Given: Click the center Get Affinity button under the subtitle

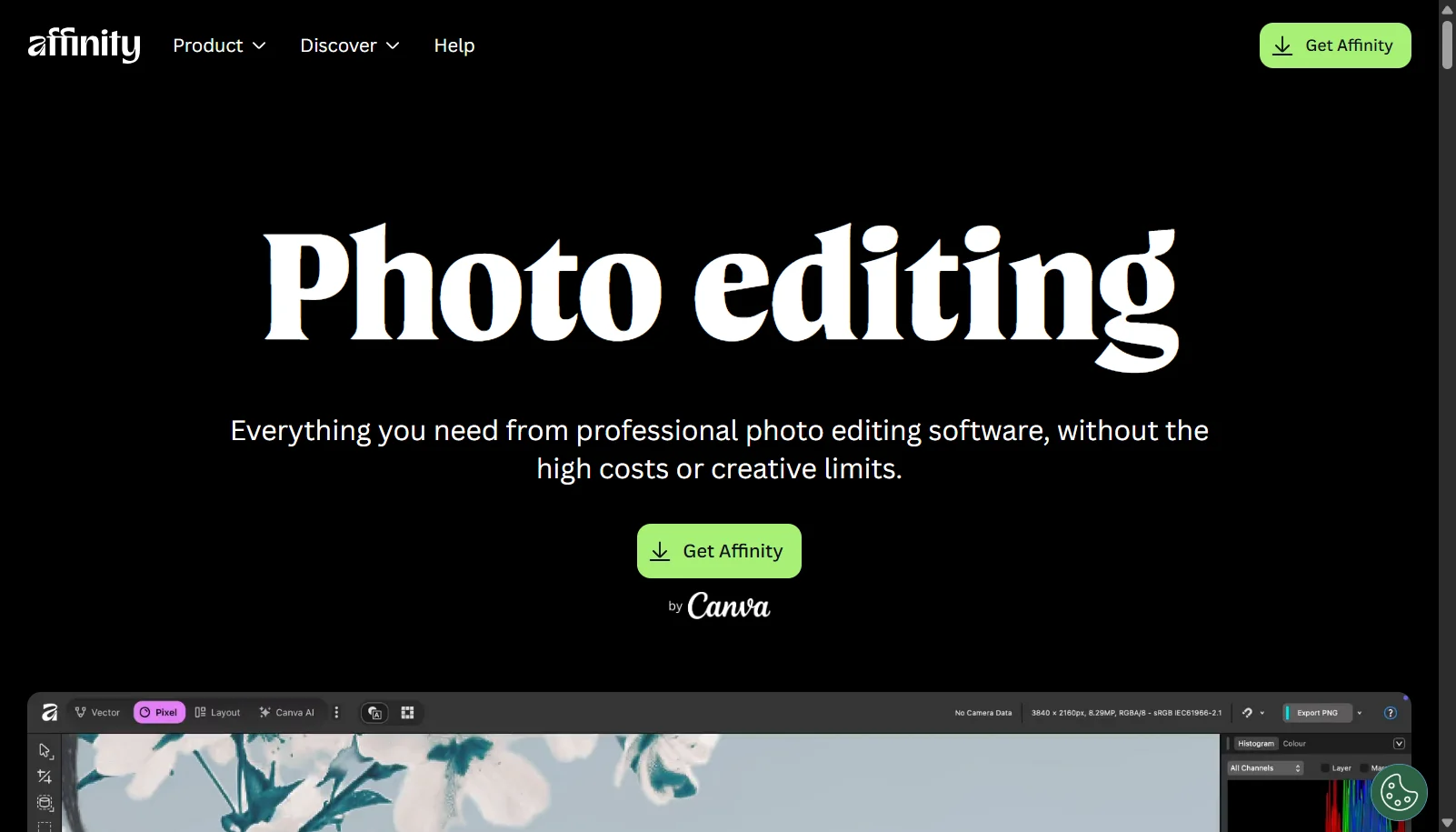Looking at the screenshot, I should tap(719, 551).
